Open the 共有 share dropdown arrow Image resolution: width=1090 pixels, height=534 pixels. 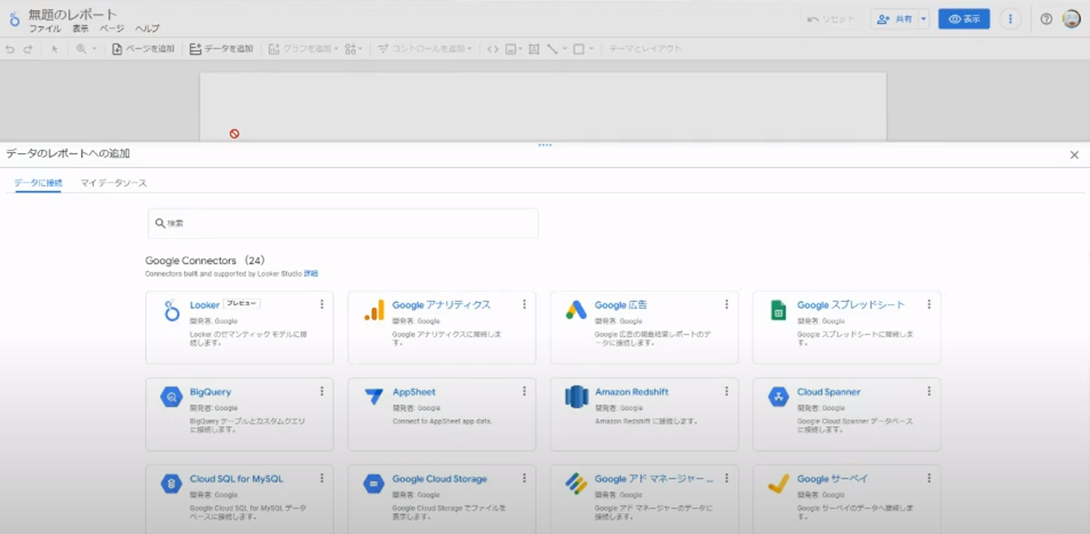pos(924,19)
